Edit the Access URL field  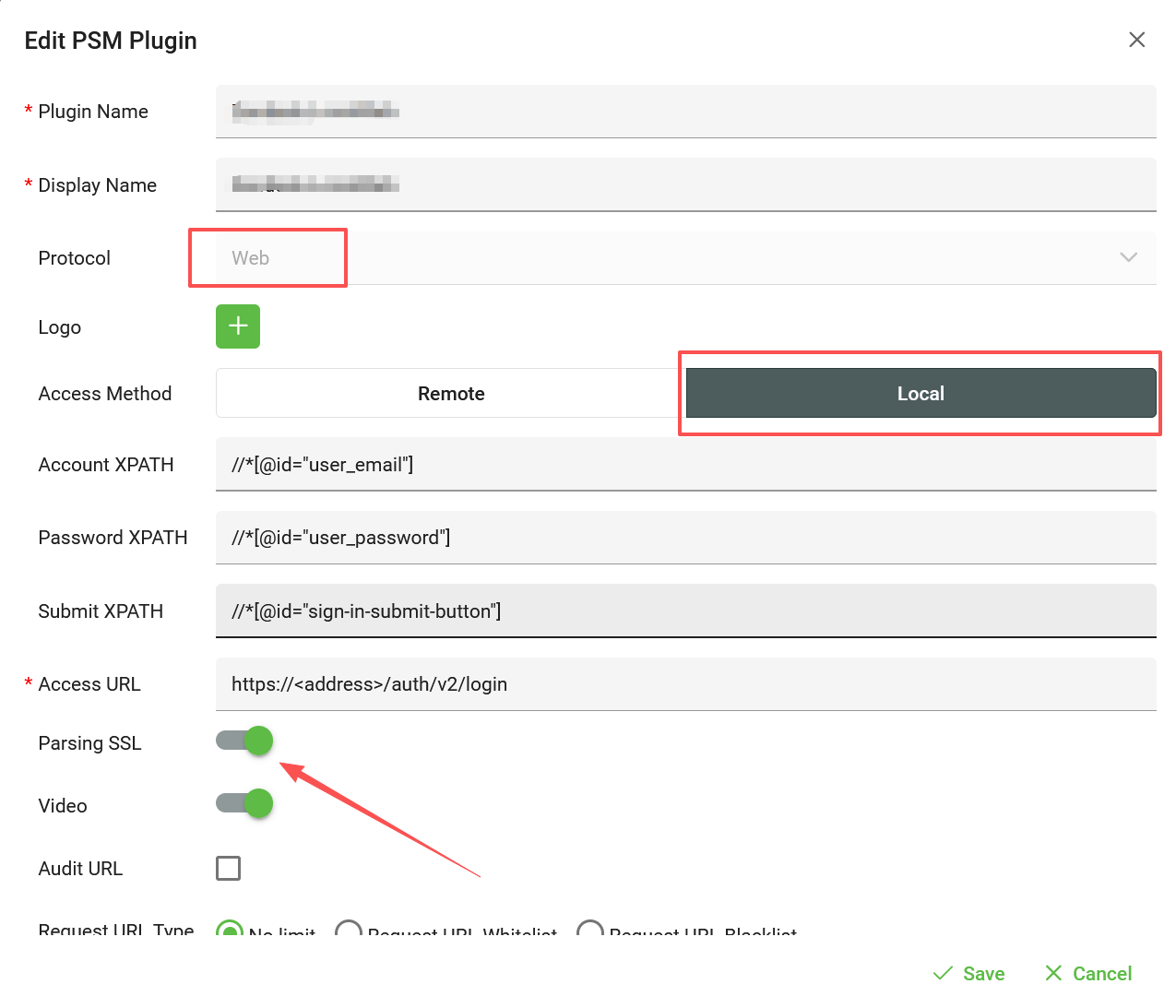(x=685, y=684)
